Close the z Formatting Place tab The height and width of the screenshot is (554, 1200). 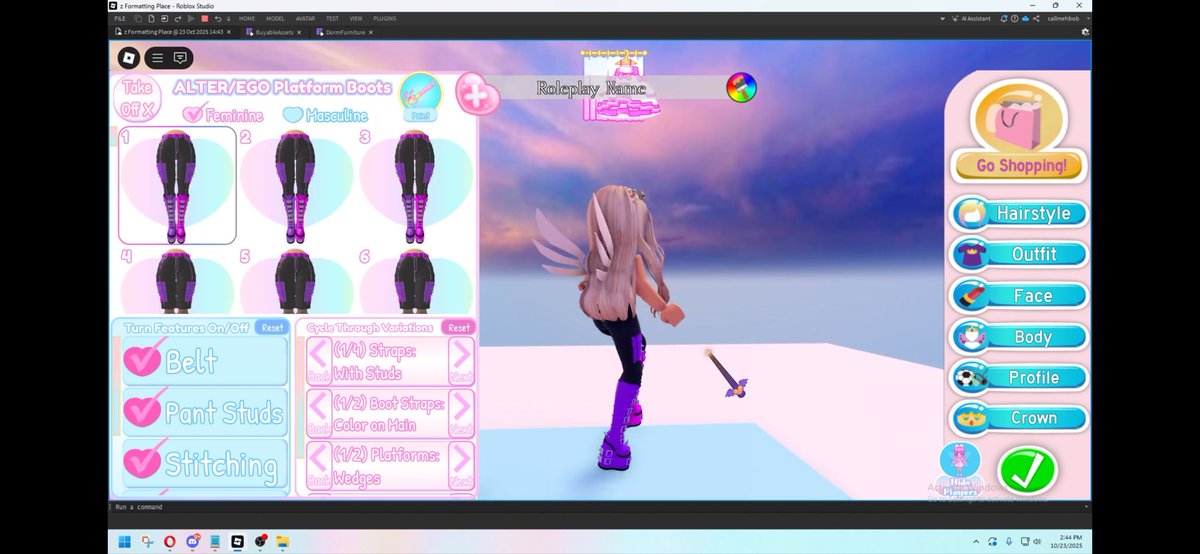click(x=229, y=32)
